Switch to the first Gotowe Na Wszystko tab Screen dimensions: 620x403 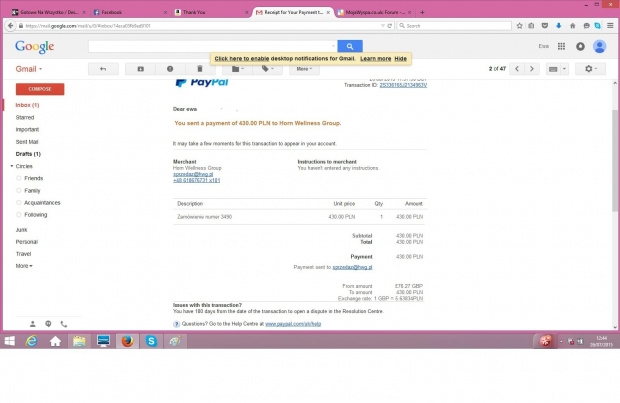pyautogui.click(x=48, y=12)
